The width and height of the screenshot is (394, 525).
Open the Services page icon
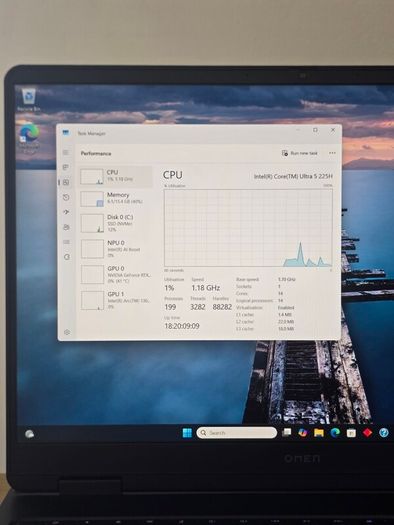pyautogui.click(x=67, y=257)
